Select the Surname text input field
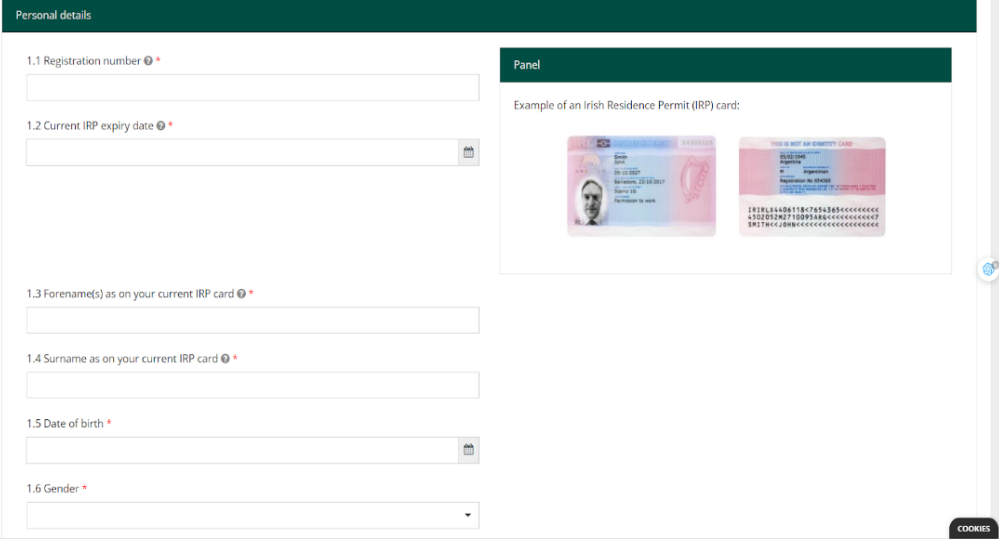 252,385
